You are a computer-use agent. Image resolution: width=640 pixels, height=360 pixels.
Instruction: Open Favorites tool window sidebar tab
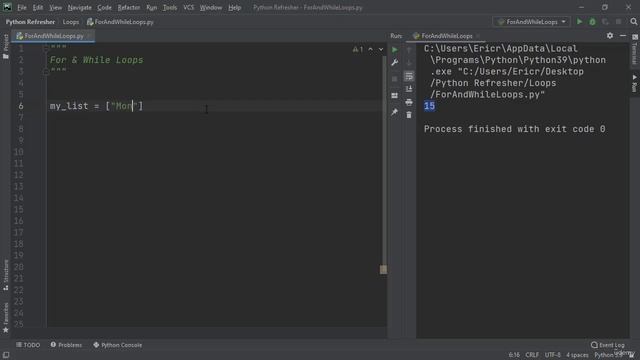coord(5,318)
